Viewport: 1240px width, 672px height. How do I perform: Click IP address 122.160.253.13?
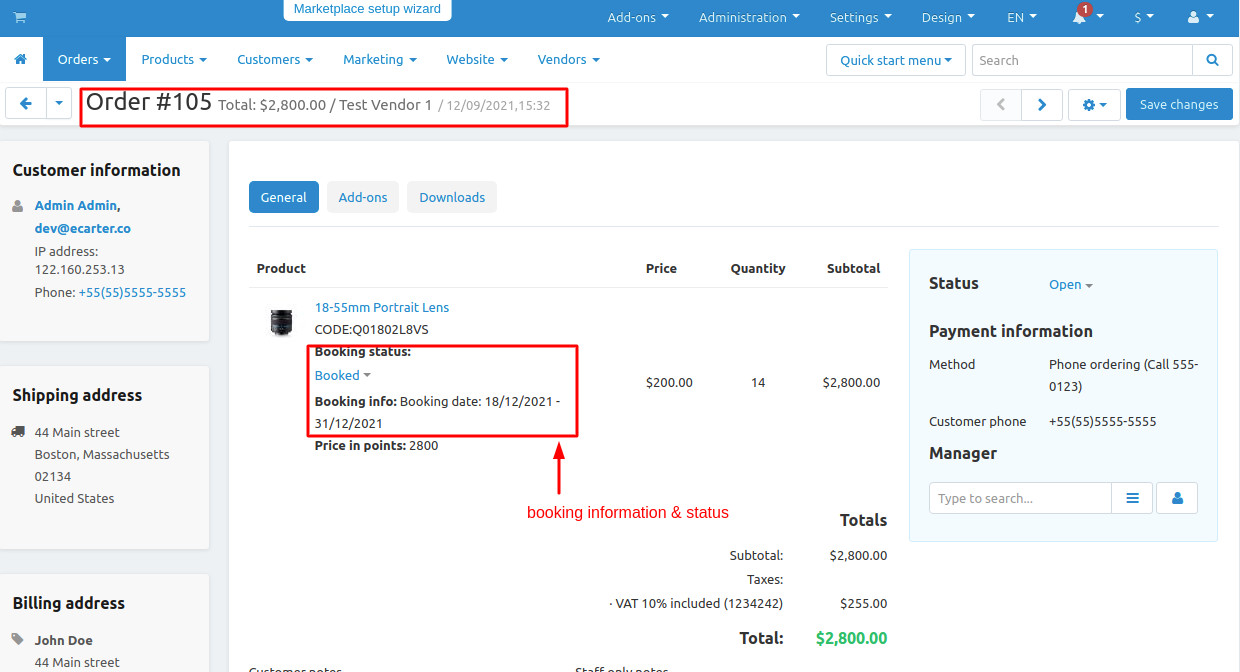(80, 270)
